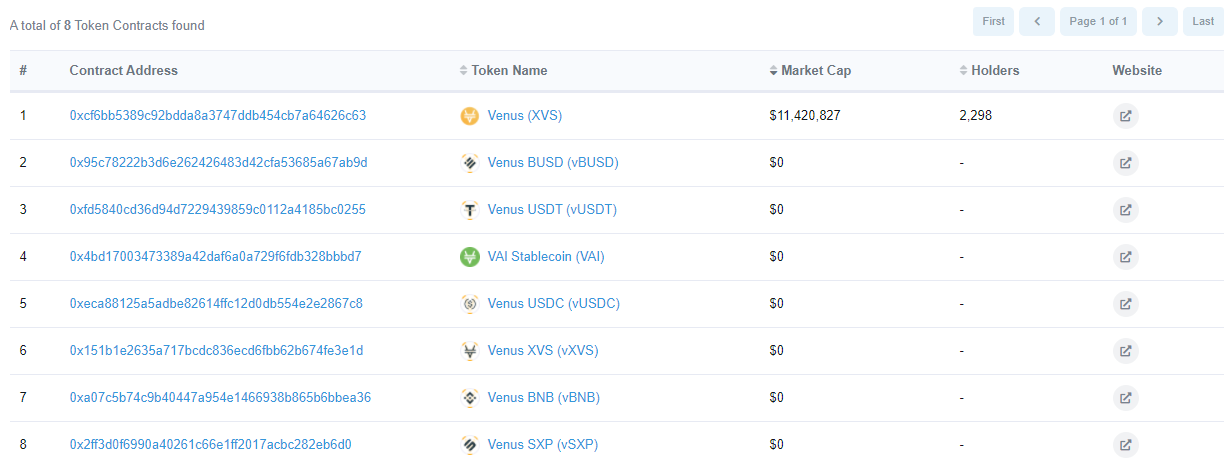
Task: Open contract address 0x95c78222b3d6e262426483d42cfa53685a67ab9d
Action: pyautogui.click(x=219, y=163)
